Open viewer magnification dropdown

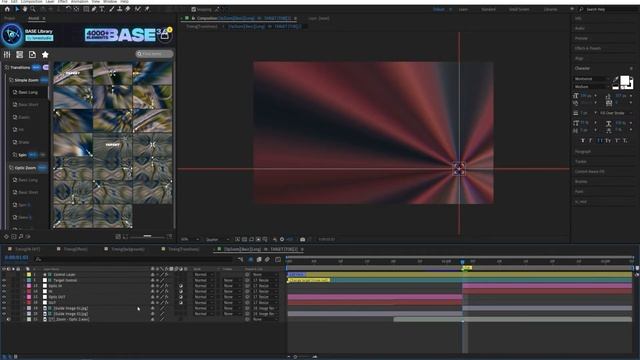pyautogui.click(x=190, y=240)
